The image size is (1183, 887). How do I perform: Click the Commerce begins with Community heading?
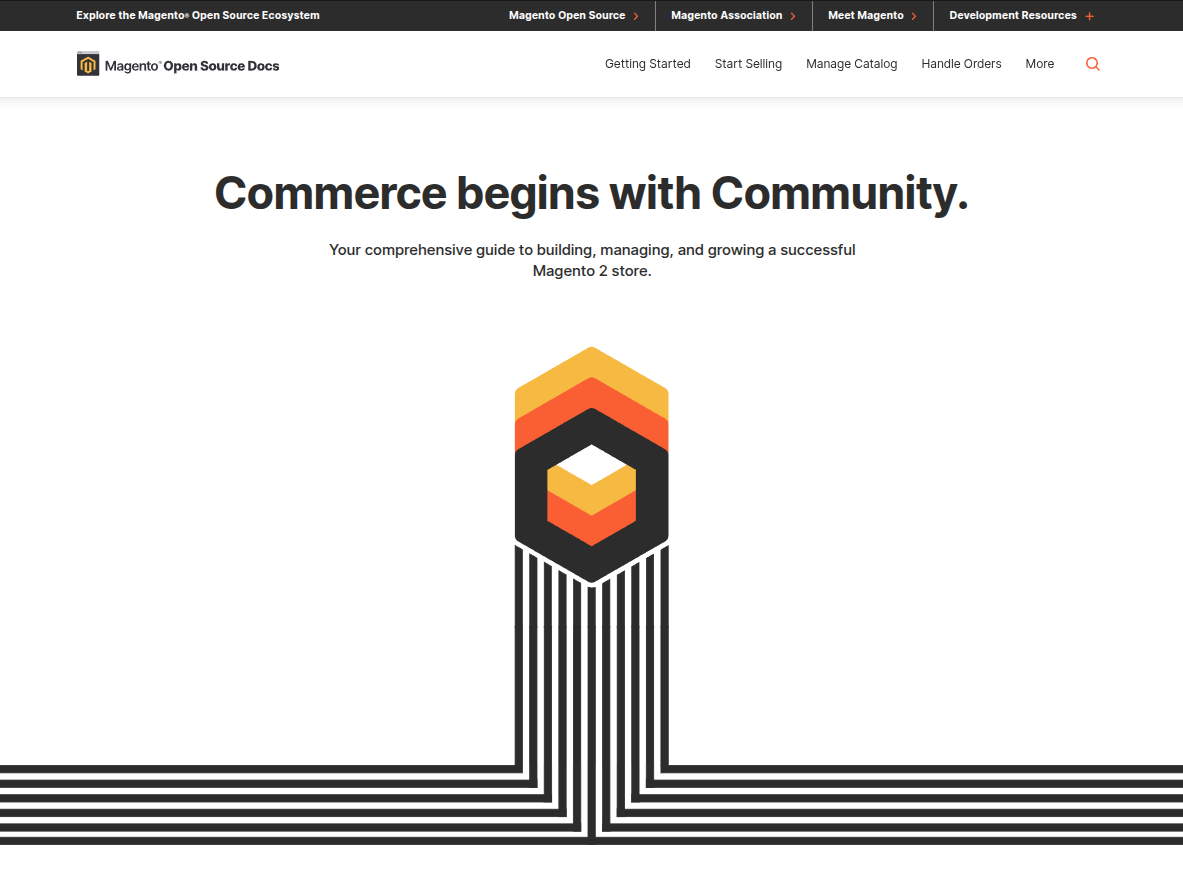point(591,192)
